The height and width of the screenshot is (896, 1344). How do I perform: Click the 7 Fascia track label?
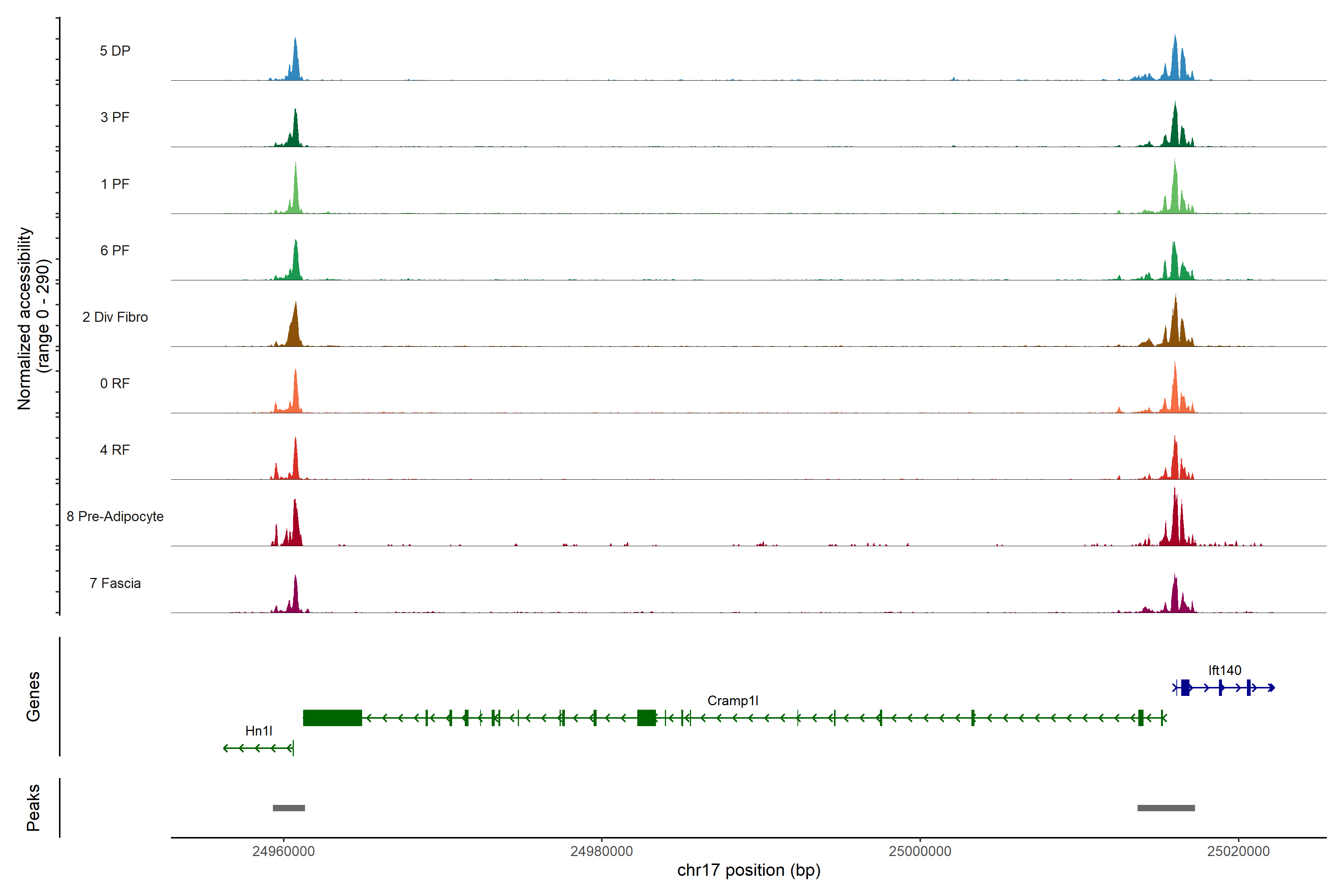(x=115, y=584)
